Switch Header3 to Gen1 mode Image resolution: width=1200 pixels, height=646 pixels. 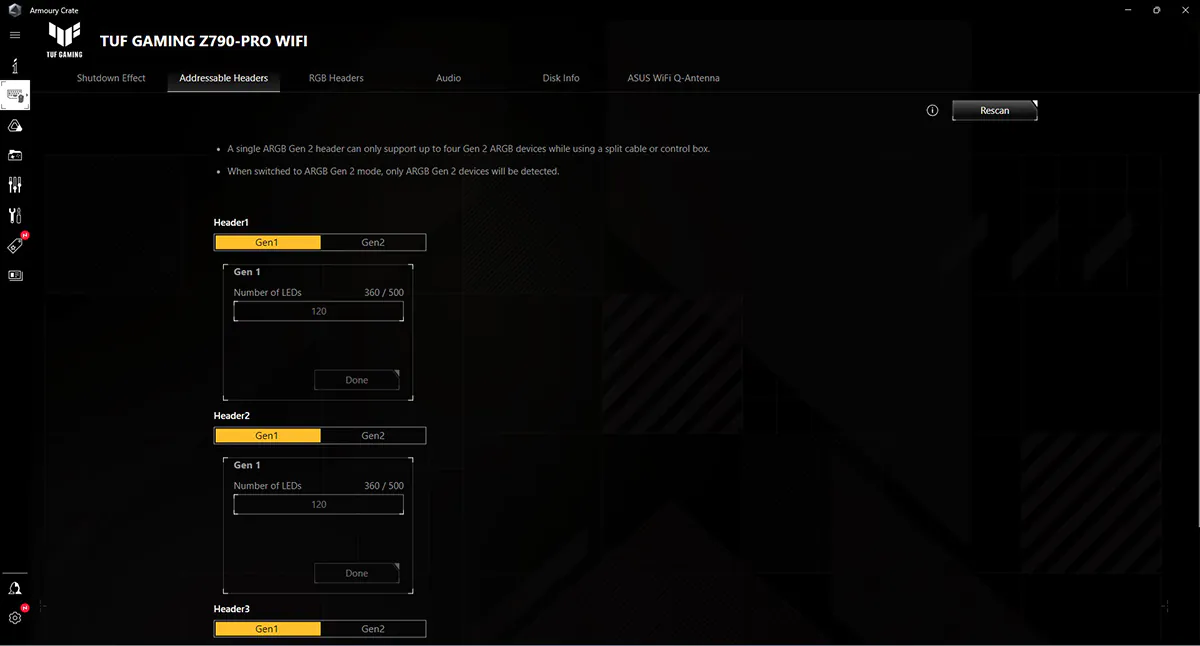point(267,629)
